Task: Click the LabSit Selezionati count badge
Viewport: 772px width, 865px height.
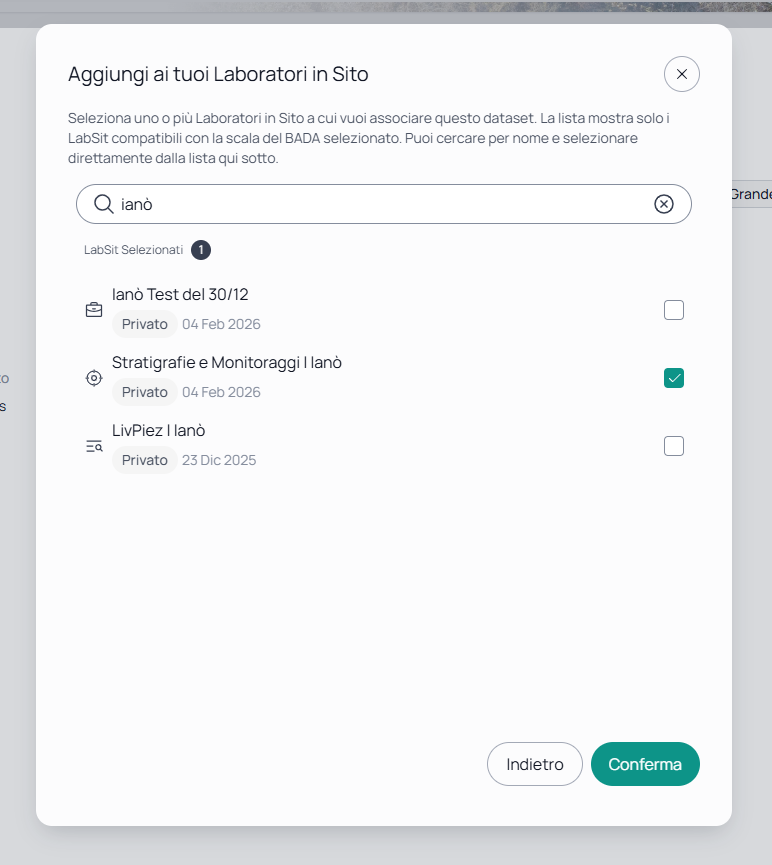Action: 201,250
